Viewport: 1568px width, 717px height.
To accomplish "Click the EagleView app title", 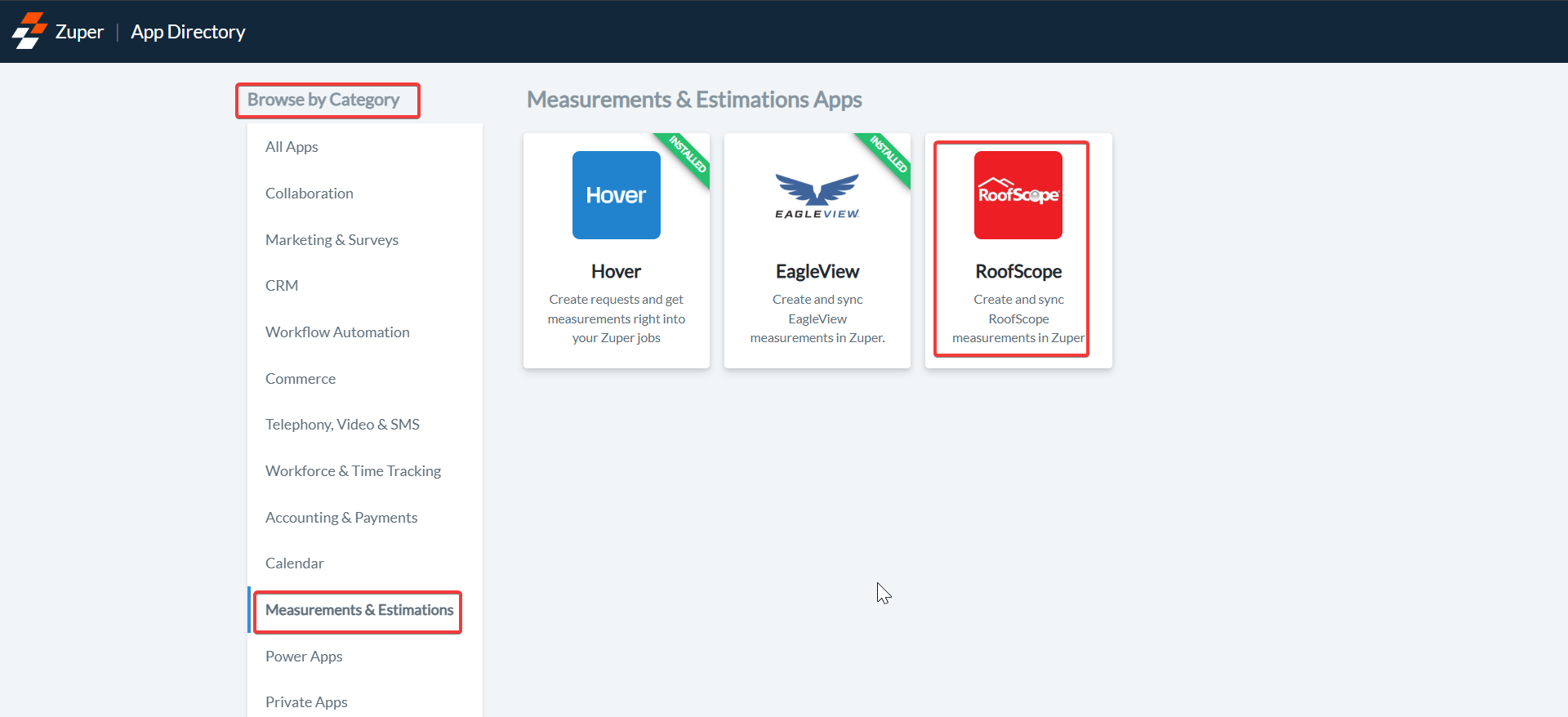I will tap(817, 271).
